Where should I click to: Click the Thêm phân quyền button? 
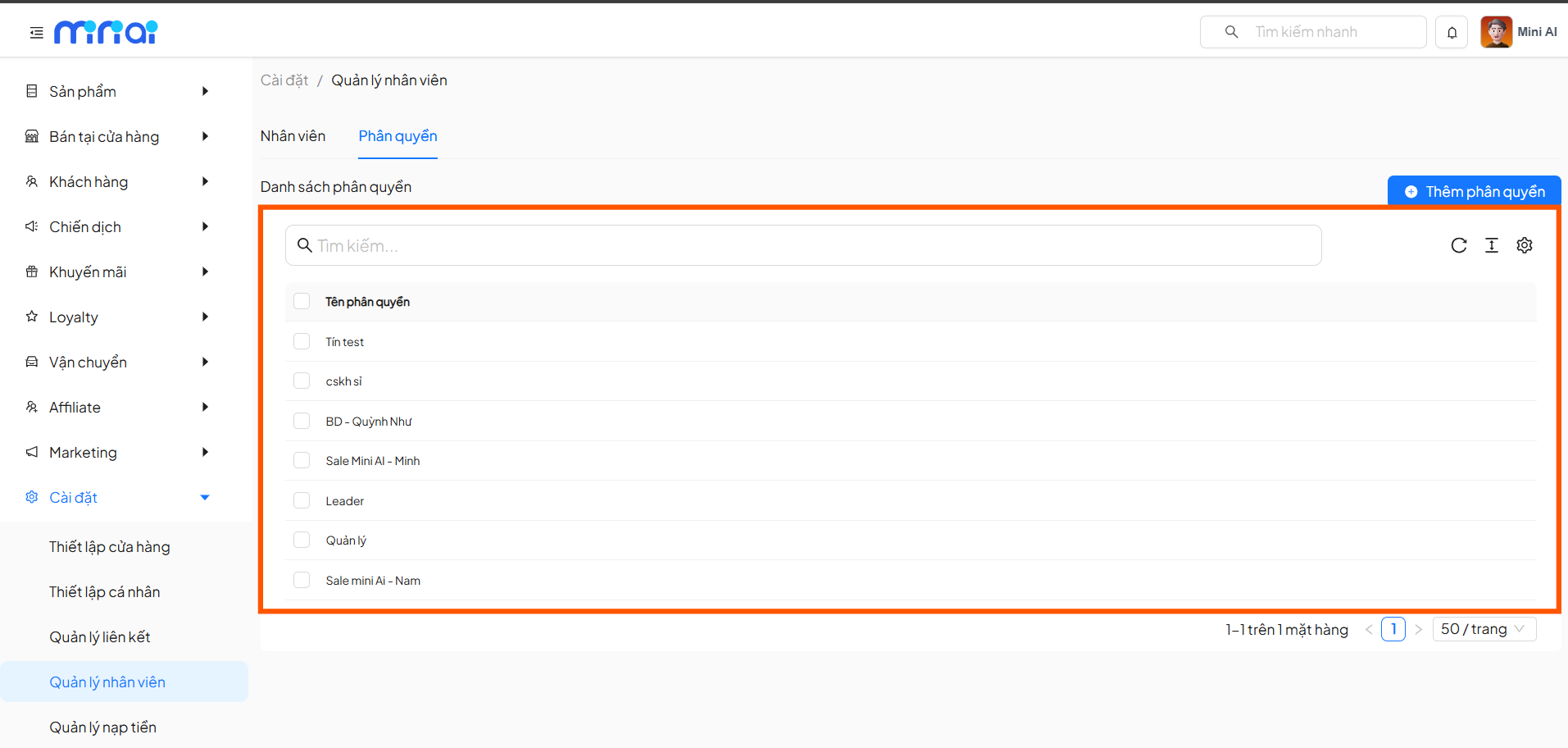pos(1474,191)
